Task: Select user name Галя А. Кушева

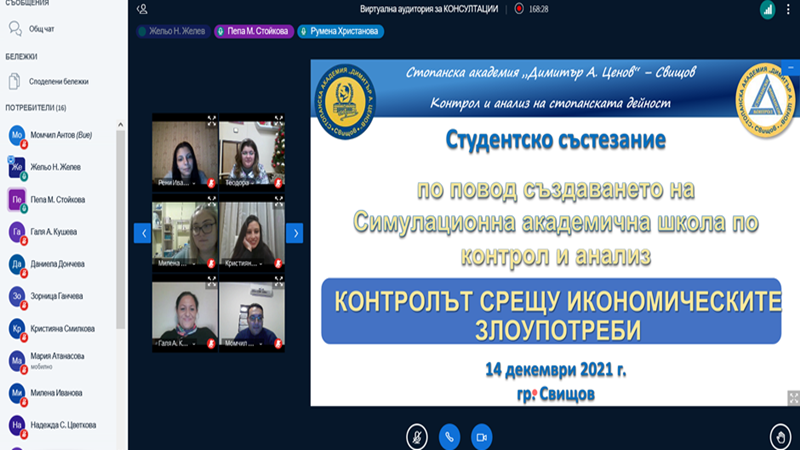Action: 54,232
